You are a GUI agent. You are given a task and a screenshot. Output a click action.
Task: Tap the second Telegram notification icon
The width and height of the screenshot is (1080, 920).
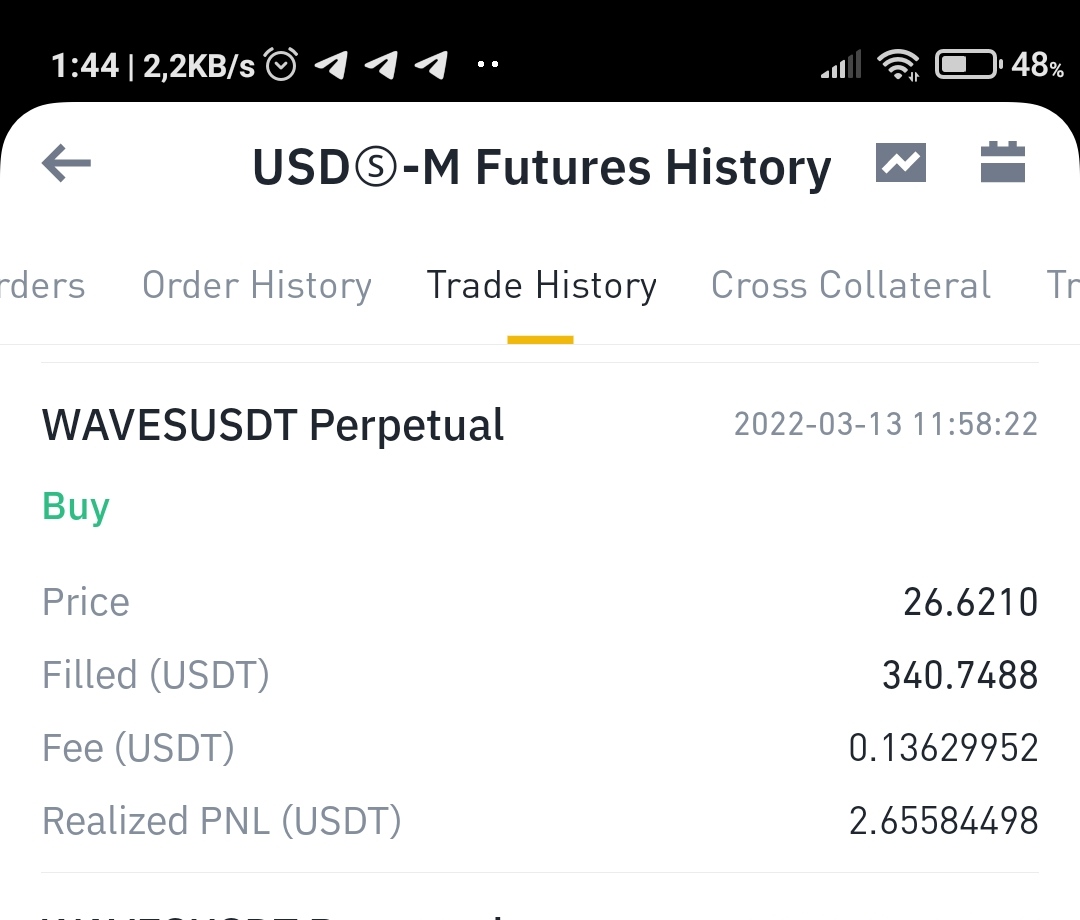pos(382,65)
